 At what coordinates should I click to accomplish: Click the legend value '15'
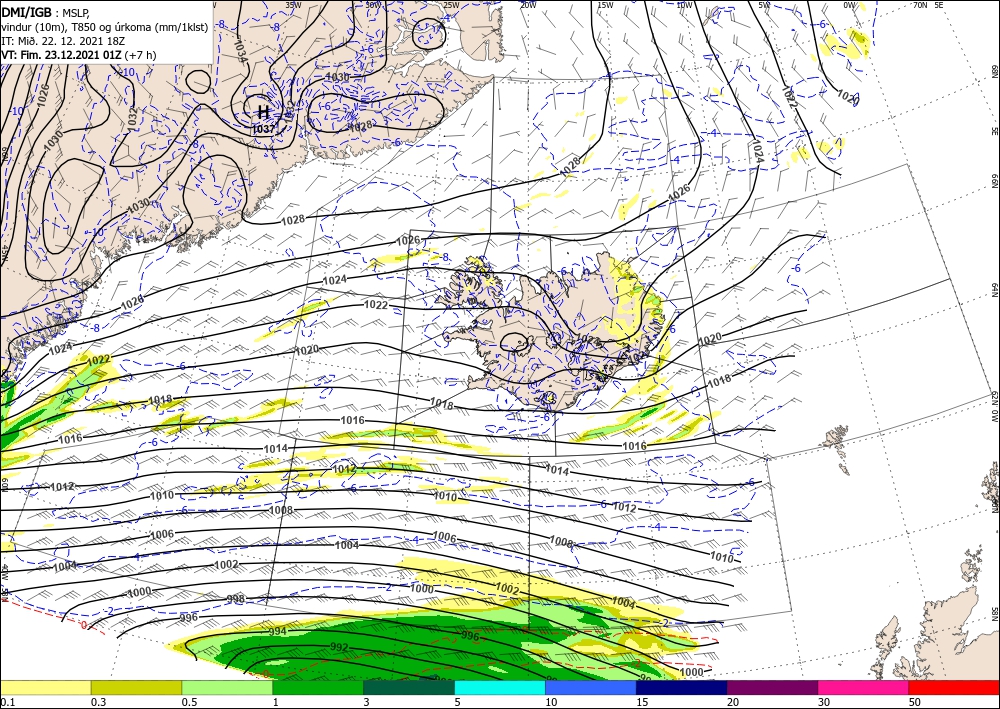(x=642, y=702)
